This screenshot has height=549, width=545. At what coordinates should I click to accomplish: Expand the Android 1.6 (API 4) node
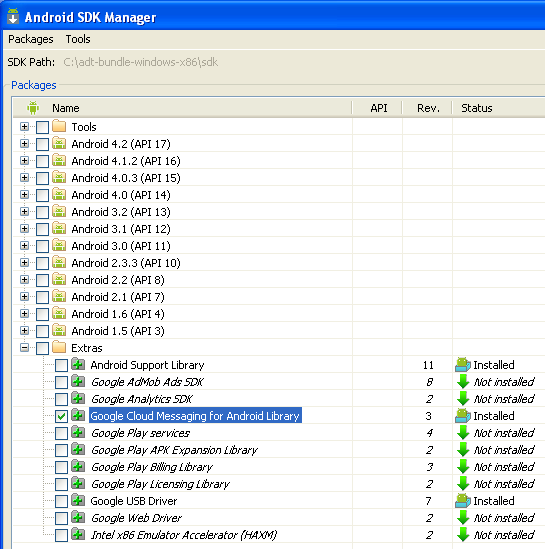pos(25,313)
